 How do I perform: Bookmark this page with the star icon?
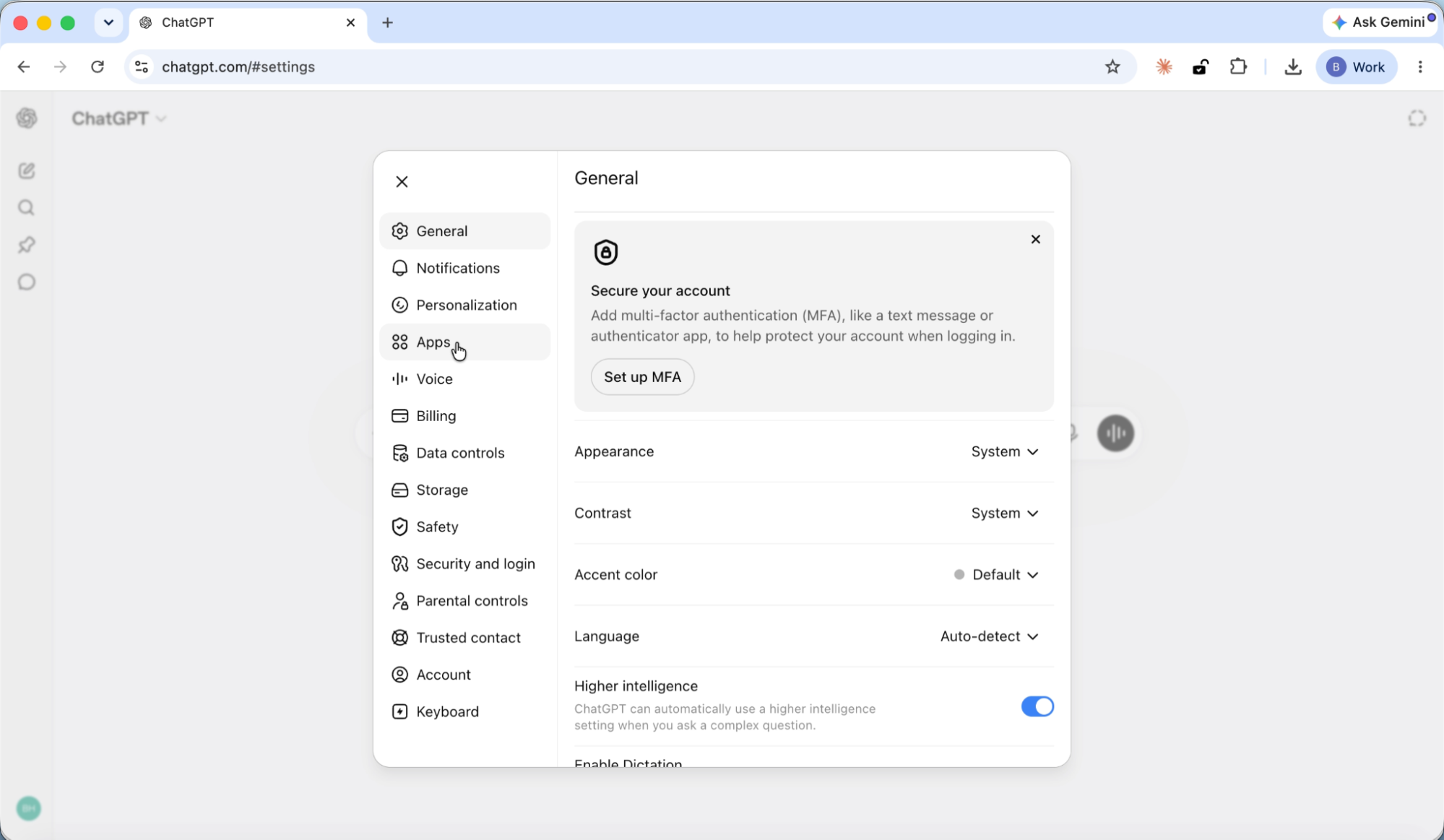pos(1112,67)
